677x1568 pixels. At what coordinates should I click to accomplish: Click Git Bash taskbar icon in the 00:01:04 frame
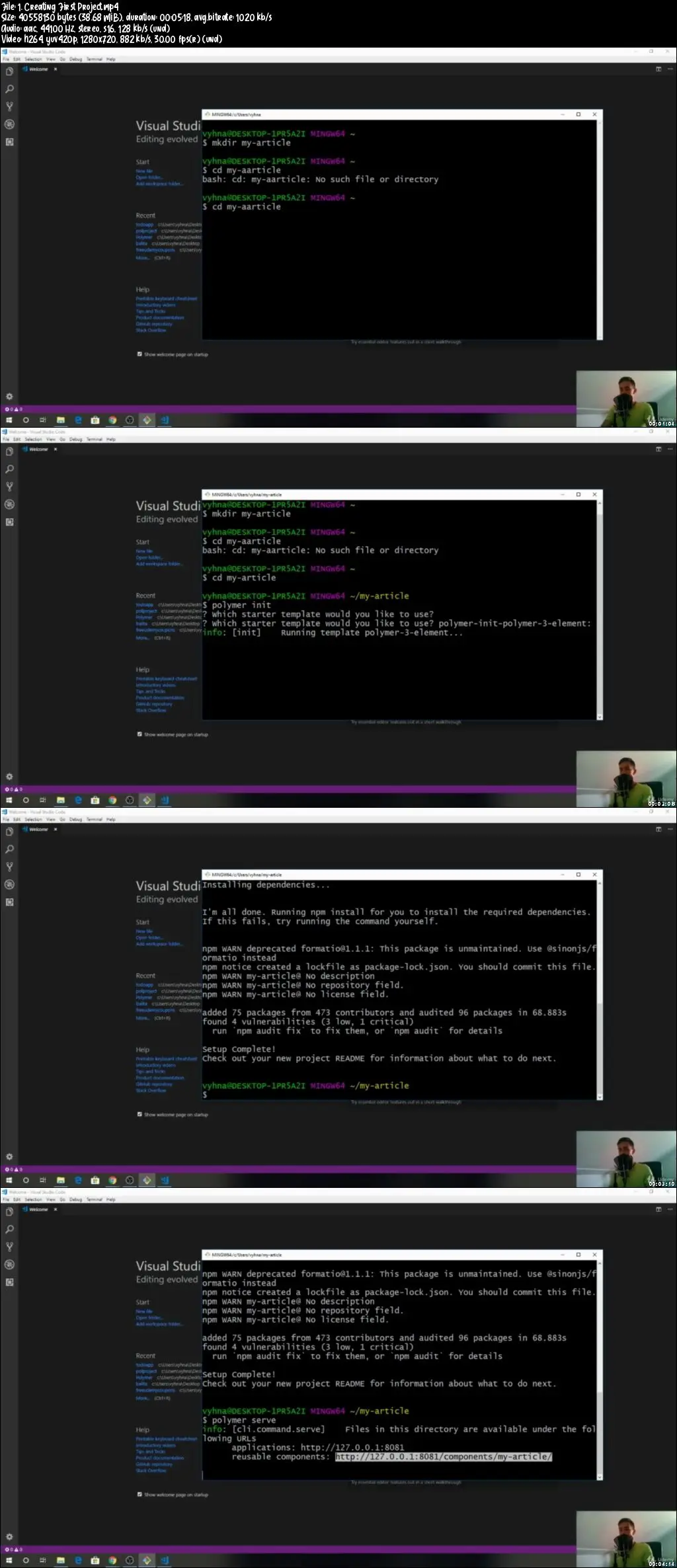pos(147,420)
